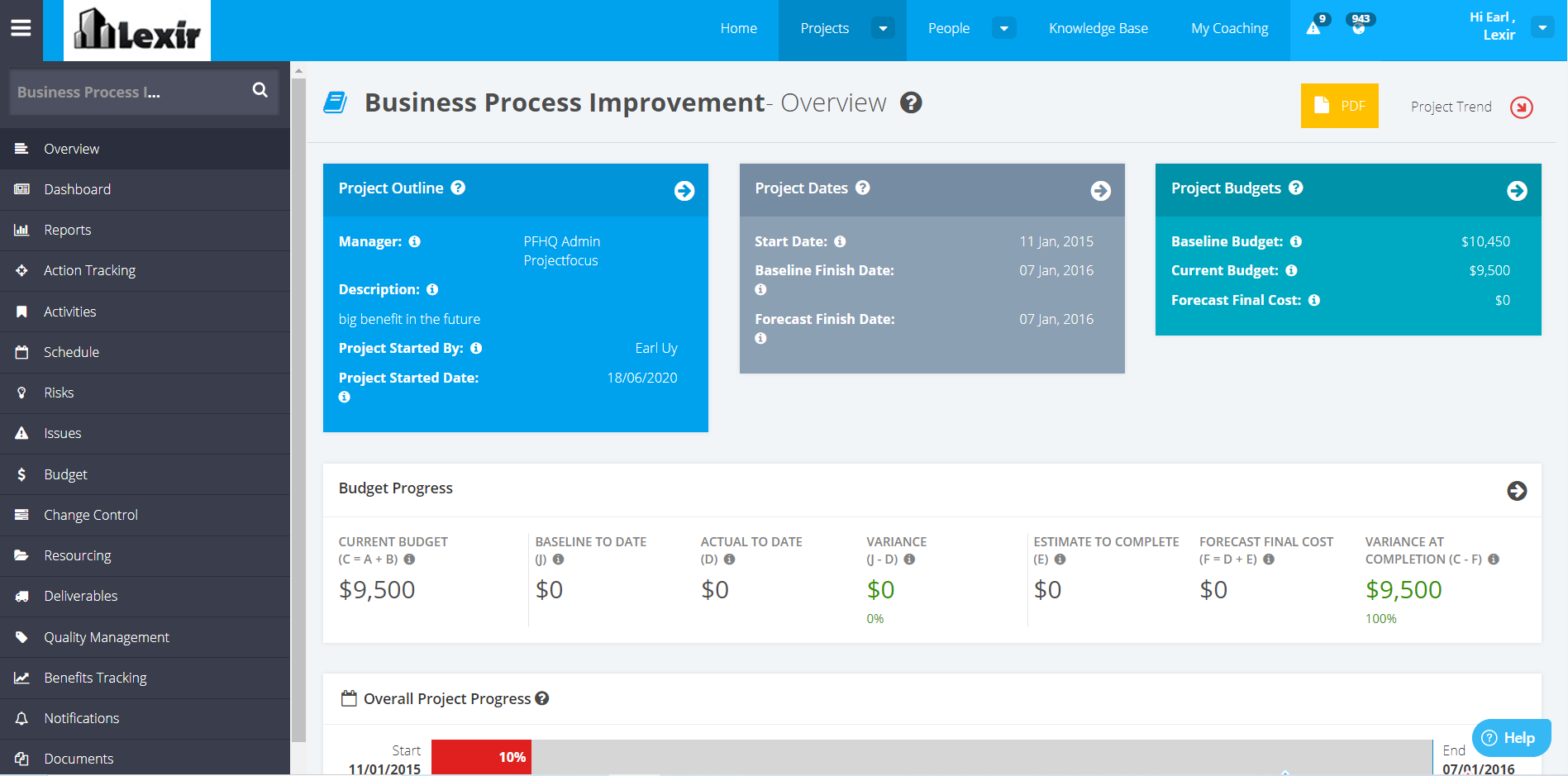This screenshot has width=1568, height=776.
Task: Open Project Budgets arrow icon
Action: click(1517, 191)
